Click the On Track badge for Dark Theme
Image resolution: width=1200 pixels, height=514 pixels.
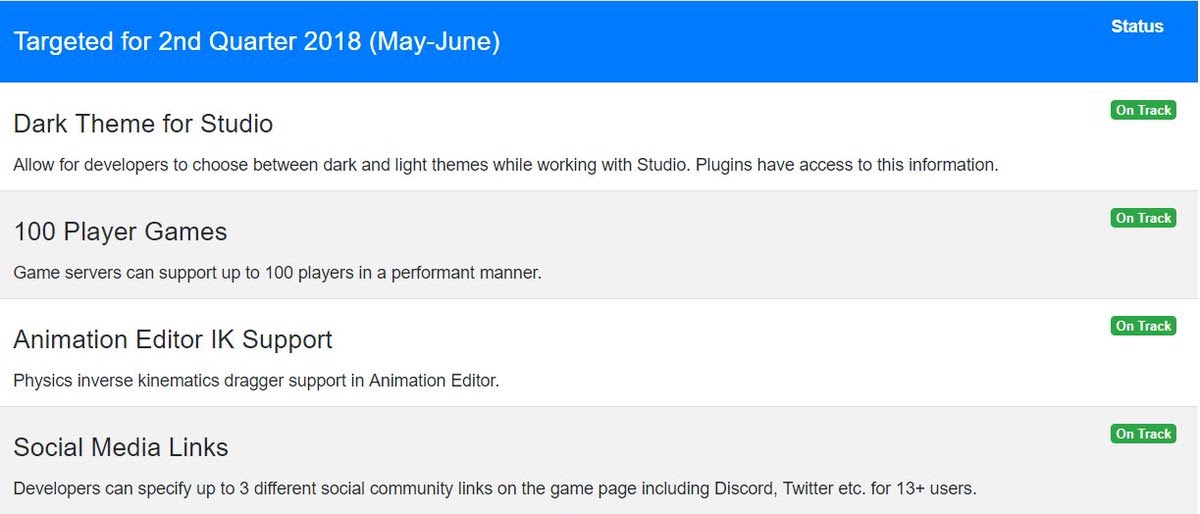click(1143, 110)
